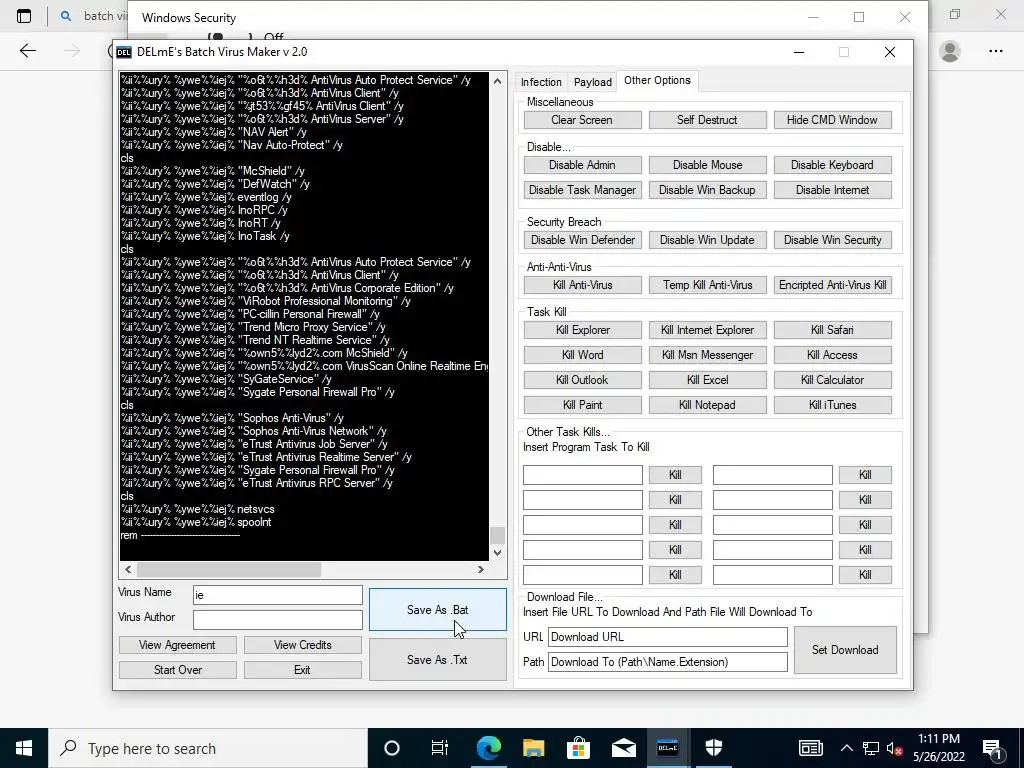Click the Kill Paint button
1024x768 pixels.
(x=582, y=405)
